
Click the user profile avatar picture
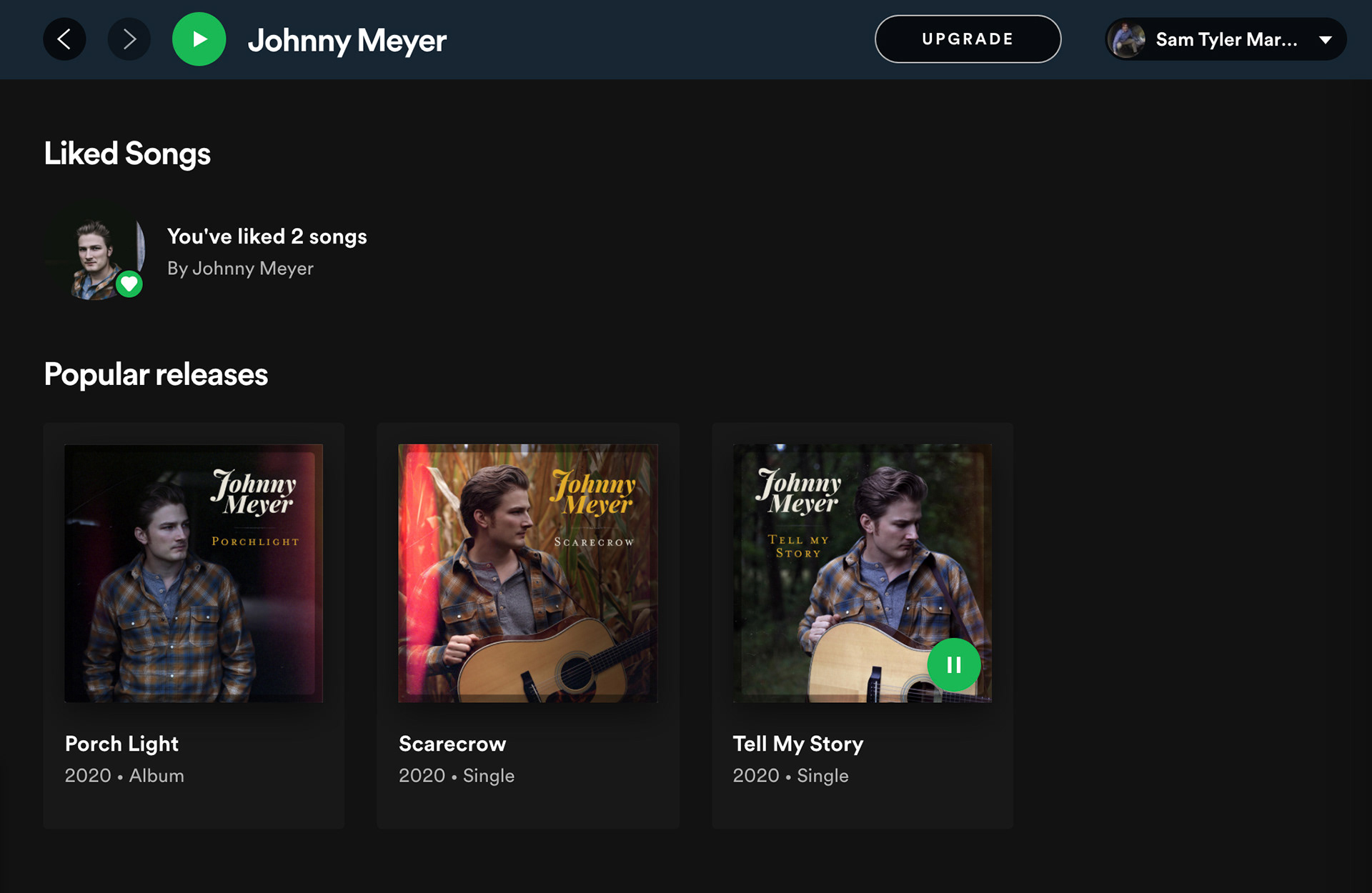(1128, 39)
